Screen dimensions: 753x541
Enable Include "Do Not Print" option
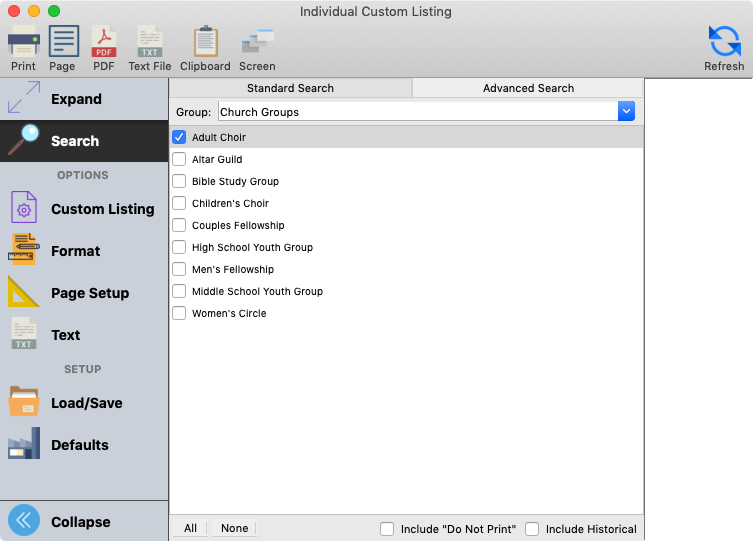pyautogui.click(x=387, y=529)
